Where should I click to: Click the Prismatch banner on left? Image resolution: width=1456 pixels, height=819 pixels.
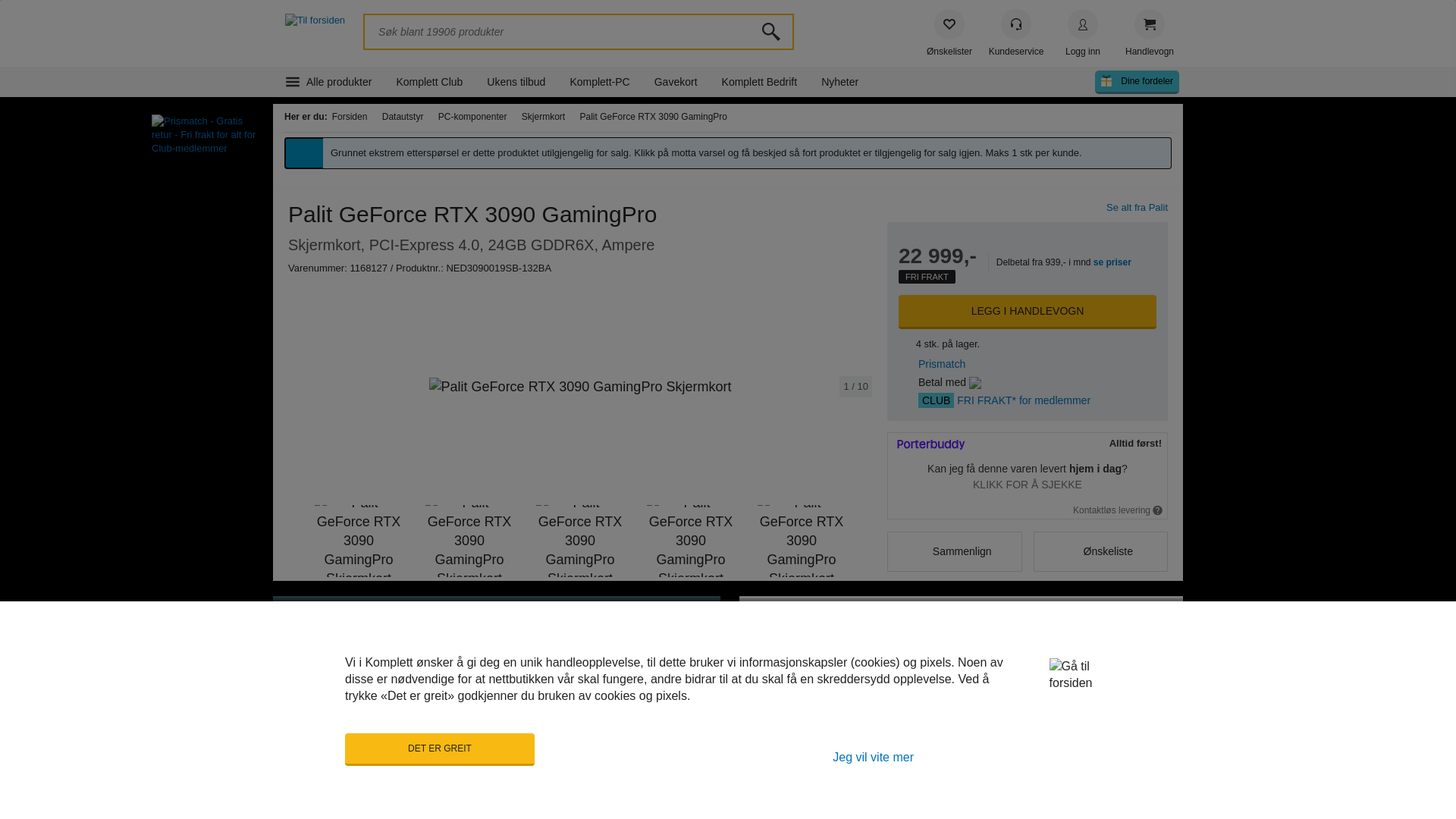(205, 135)
